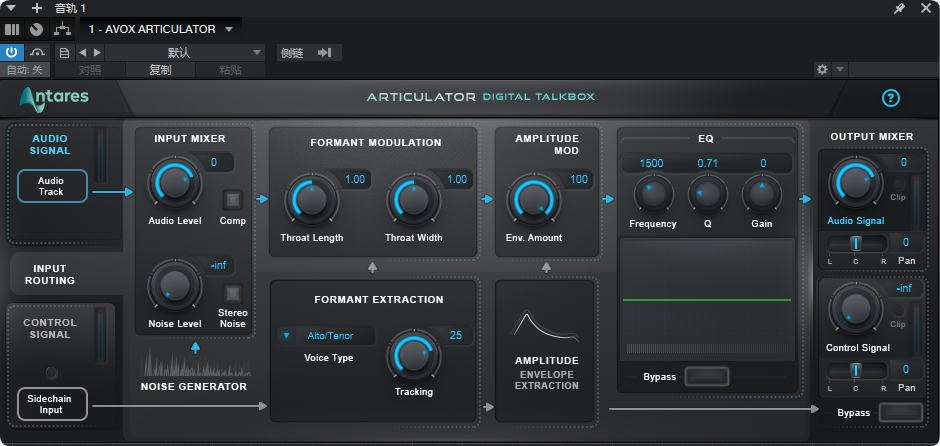Click the EQ gain value 0
This screenshot has height=446, width=940.
(x=763, y=164)
